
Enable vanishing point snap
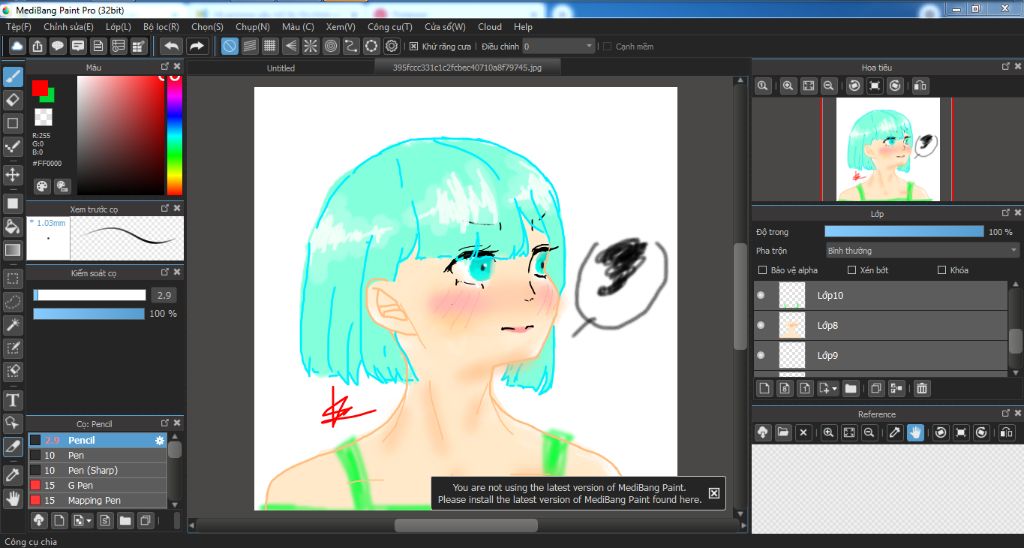291,46
